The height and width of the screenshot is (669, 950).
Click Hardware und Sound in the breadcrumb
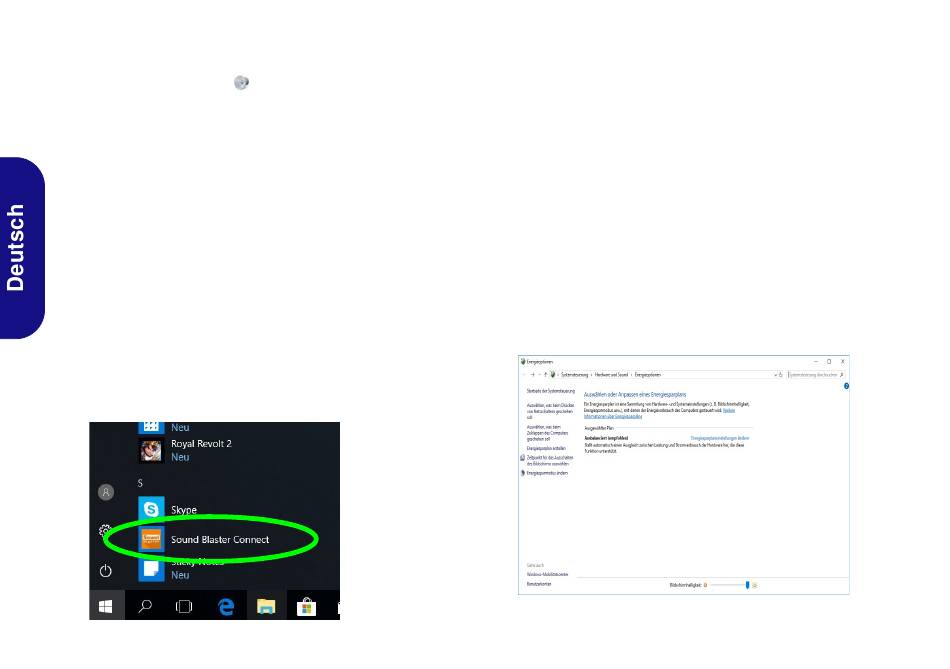[611, 375]
